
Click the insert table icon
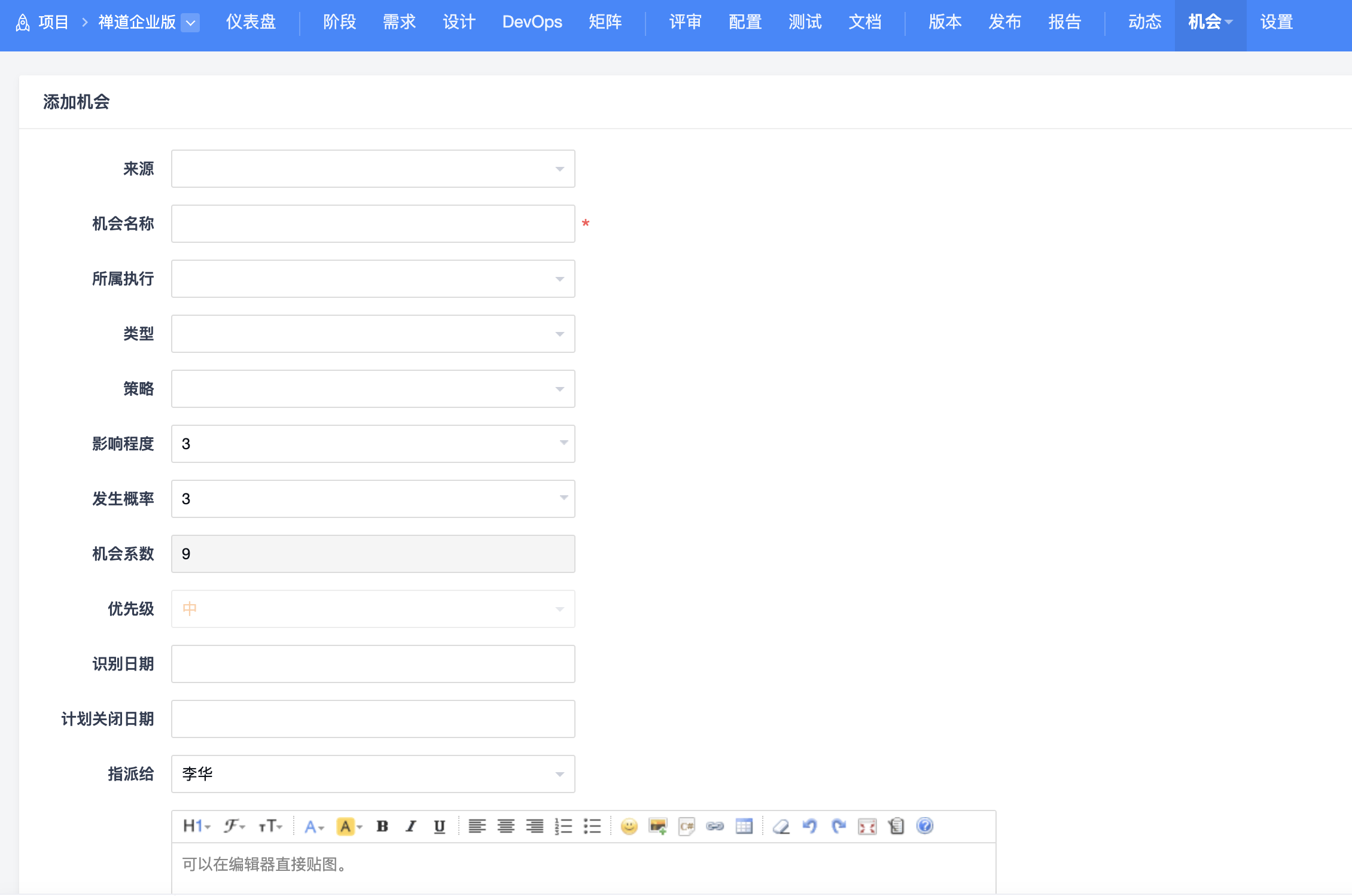[744, 827]
